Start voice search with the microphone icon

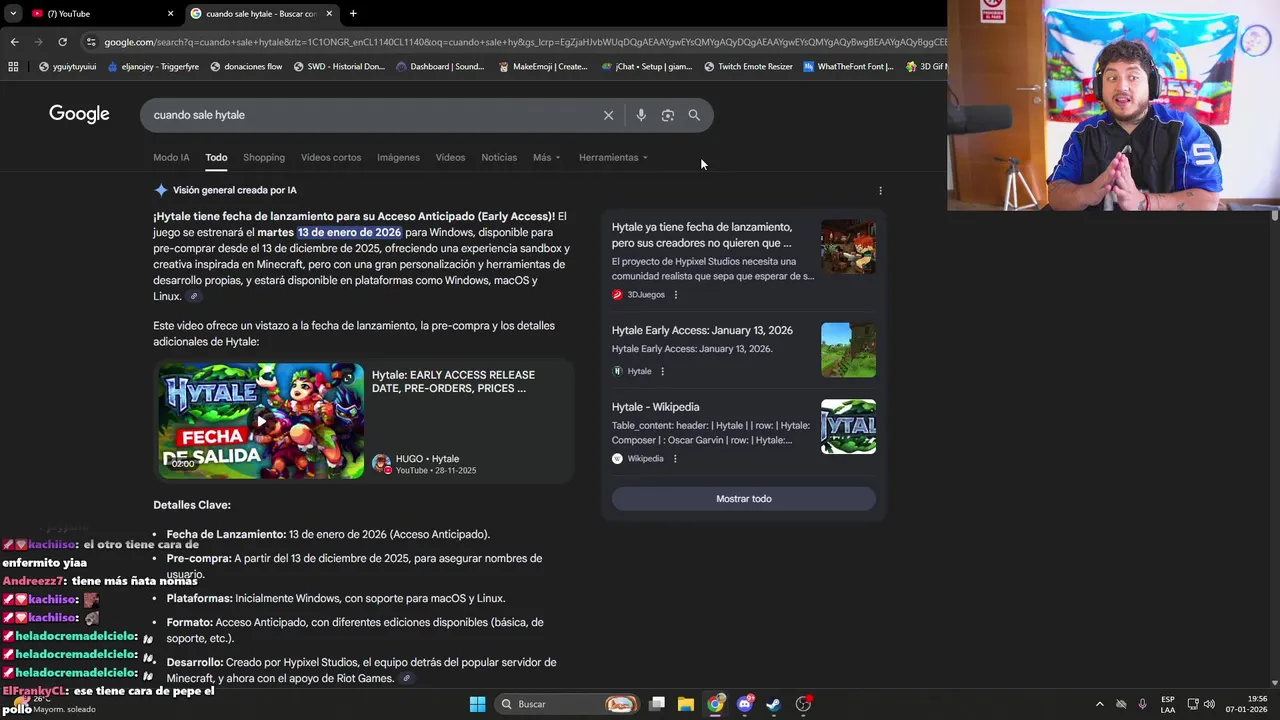[641, 115]
